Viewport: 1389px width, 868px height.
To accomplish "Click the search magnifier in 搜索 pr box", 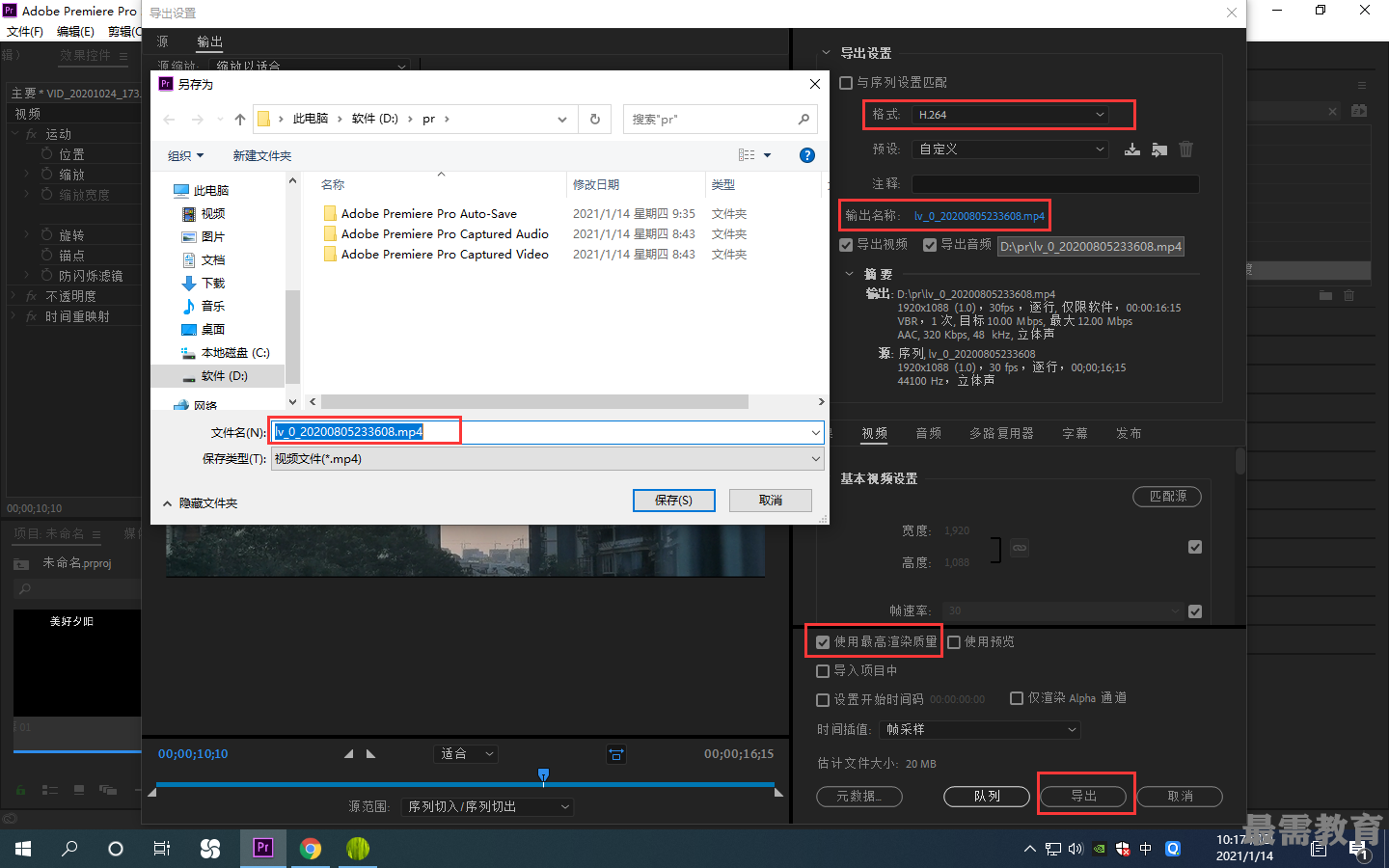I will pos(803,120).
